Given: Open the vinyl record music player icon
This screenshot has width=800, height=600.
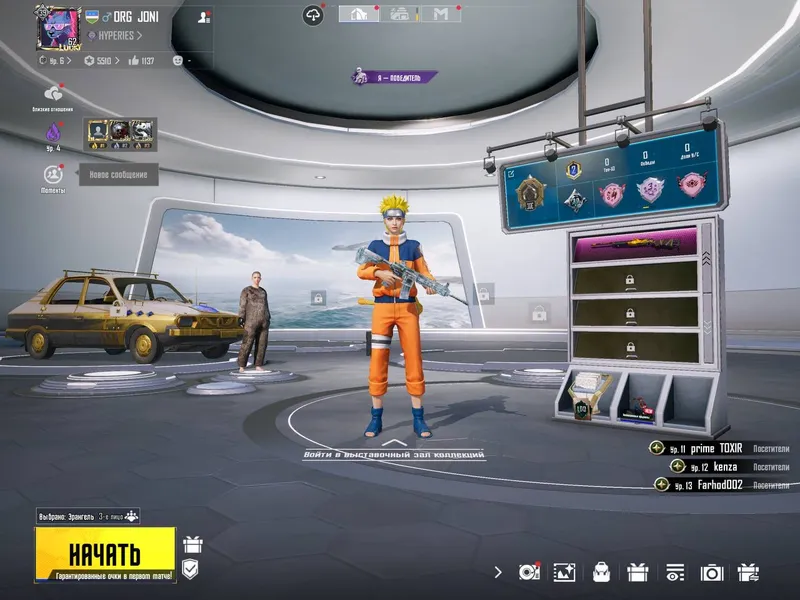Looking at the screenshot, I should point(529,572).
